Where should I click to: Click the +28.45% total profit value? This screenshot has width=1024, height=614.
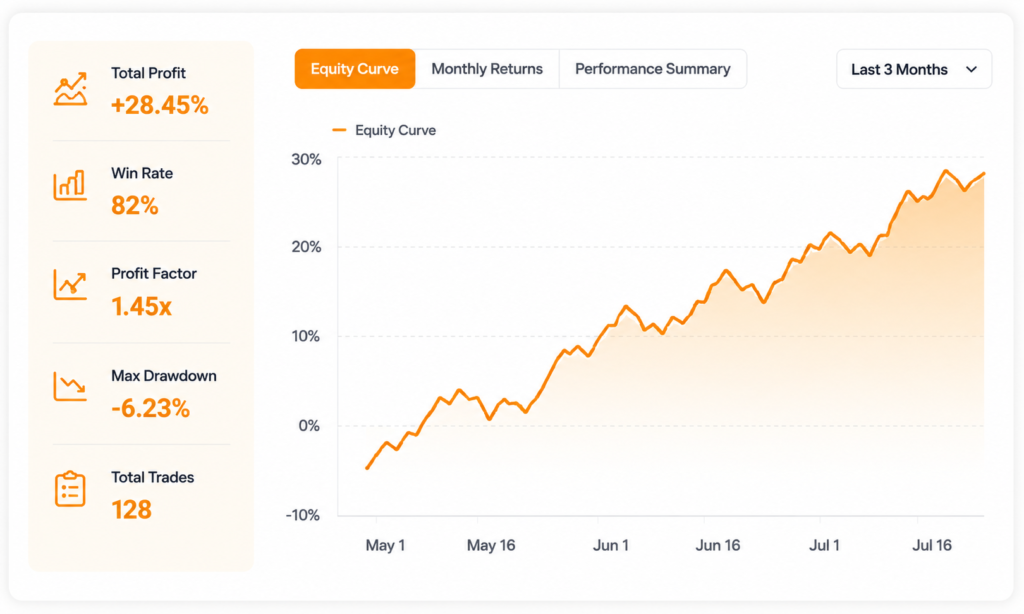(159, 105)
